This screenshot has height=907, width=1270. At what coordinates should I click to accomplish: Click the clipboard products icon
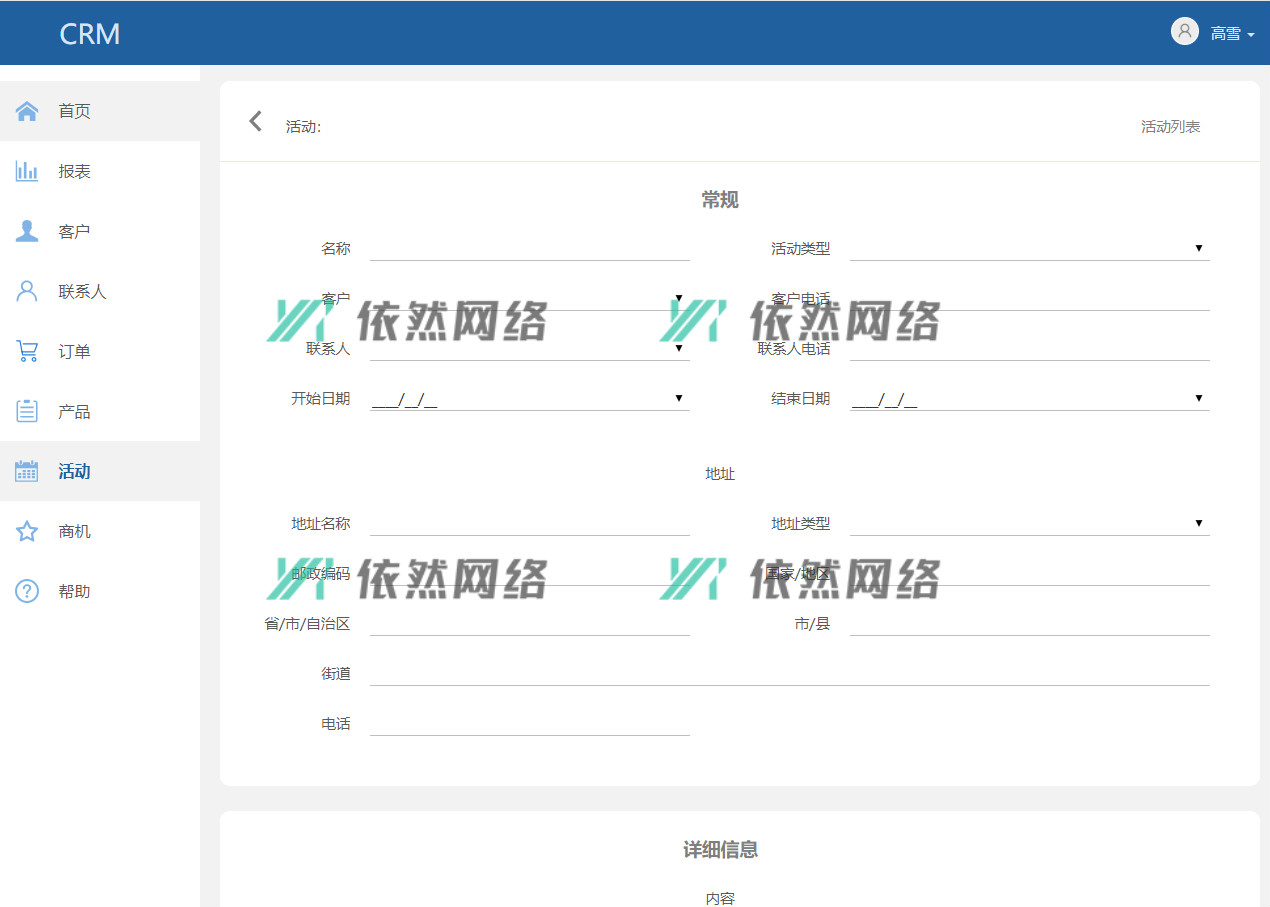pyautogui.click(x=27, y=411)
